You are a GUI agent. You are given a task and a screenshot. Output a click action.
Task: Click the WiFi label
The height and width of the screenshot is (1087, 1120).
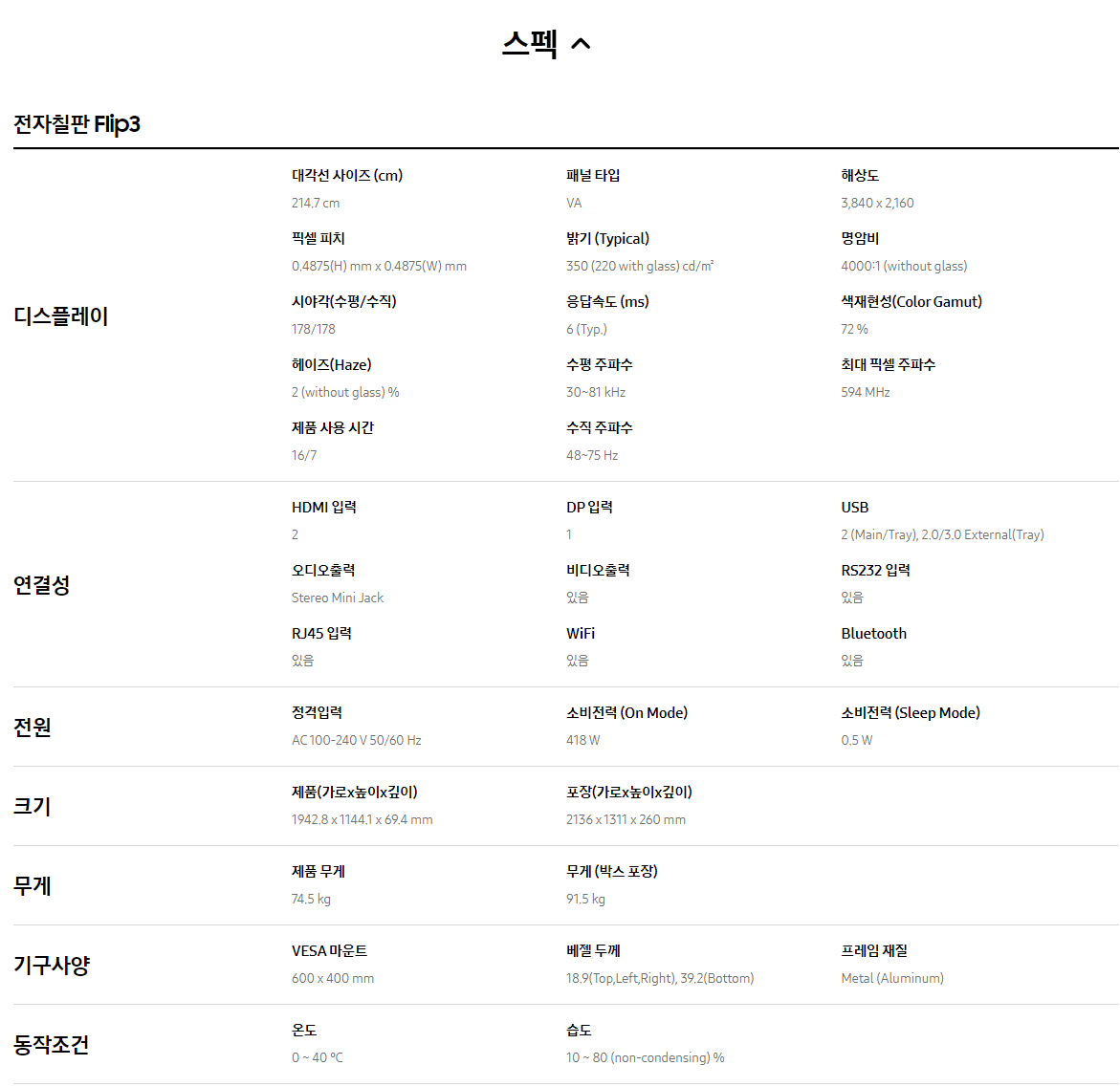(581, 634)
